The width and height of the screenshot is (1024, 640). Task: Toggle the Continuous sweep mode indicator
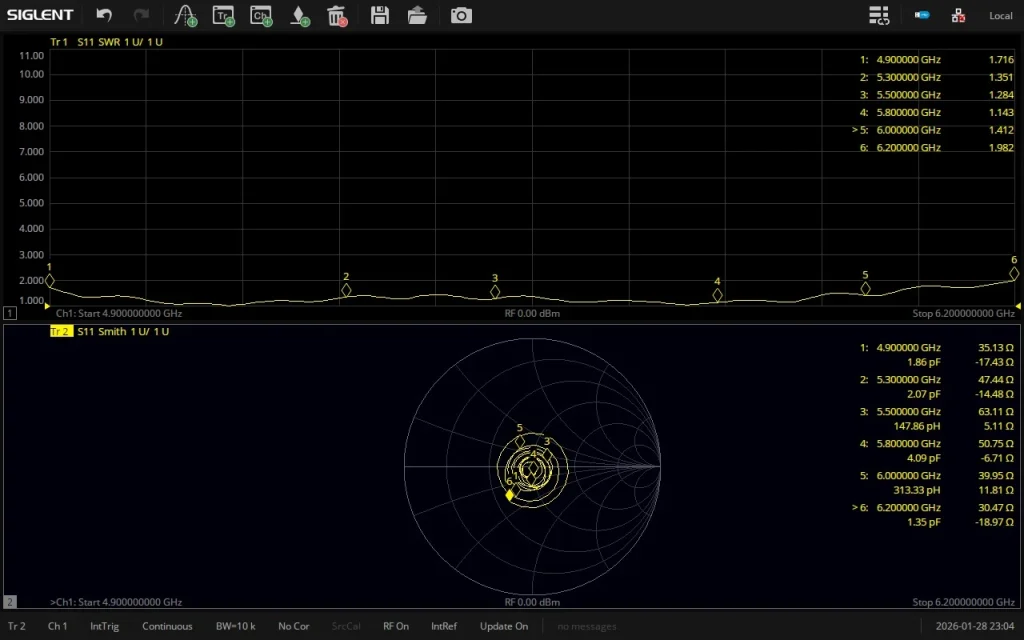(x=167, y=626)
